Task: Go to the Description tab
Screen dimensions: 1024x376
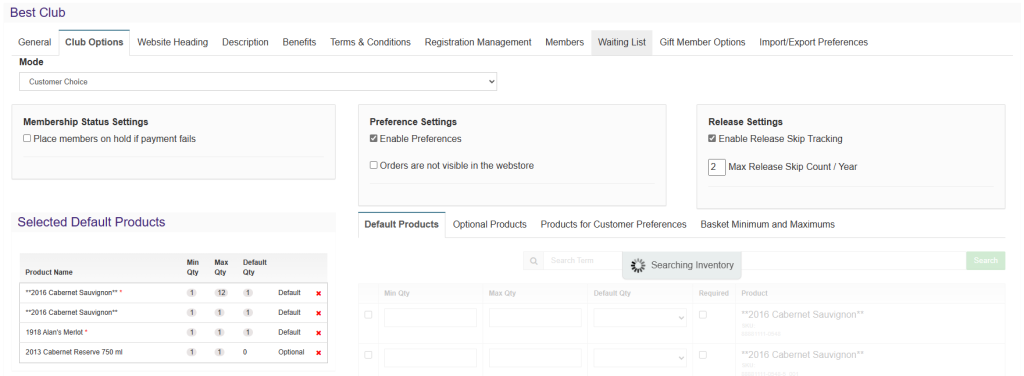Action: [245, 42]
